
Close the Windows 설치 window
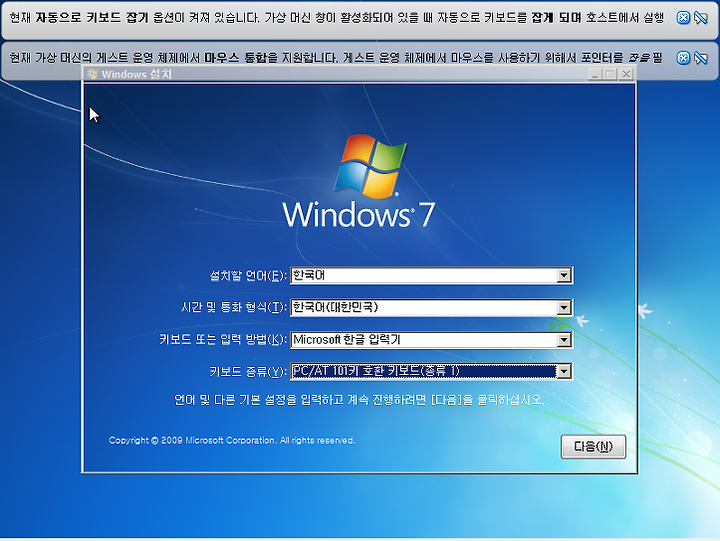click(x=626, y=74)
